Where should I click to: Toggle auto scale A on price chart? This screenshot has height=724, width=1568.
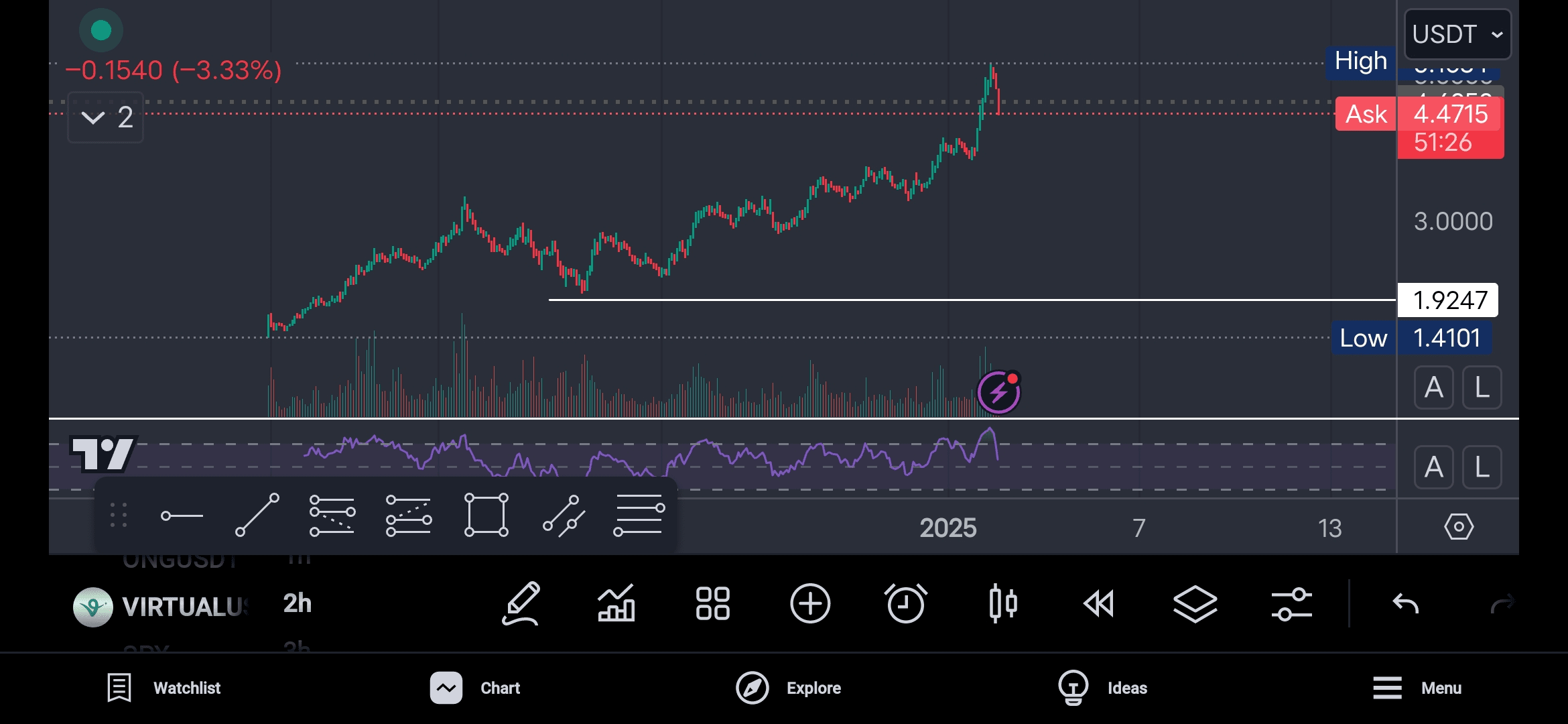pos(1433,387)
